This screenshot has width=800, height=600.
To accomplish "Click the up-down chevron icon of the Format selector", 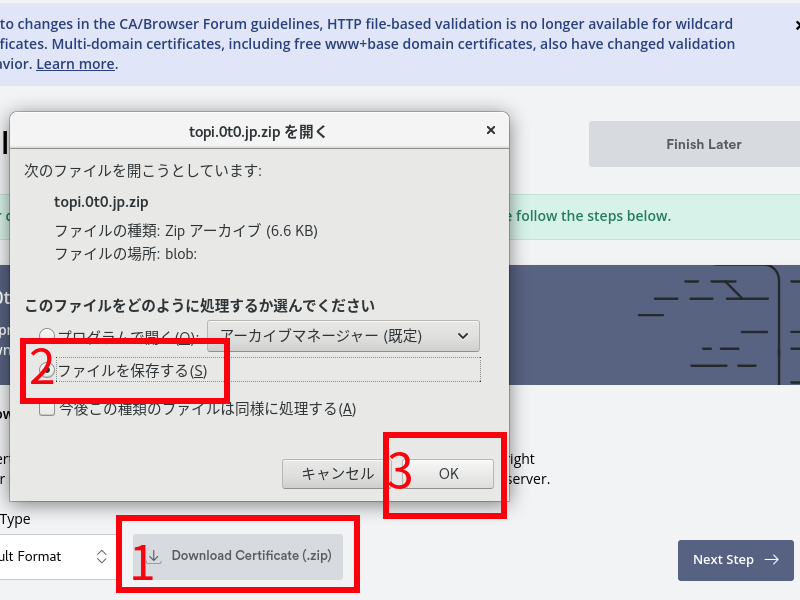I will pyautogui.click(x=102, y=556).
